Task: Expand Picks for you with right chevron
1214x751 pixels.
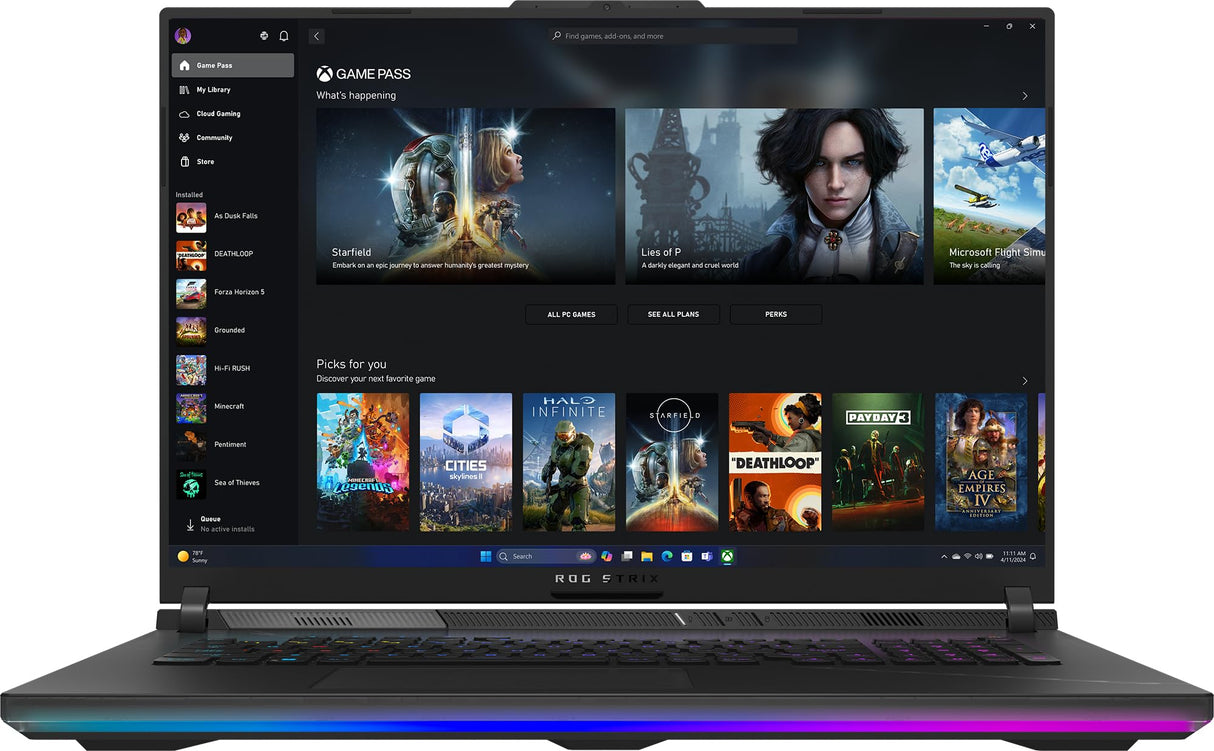Action: [1025, 381]
